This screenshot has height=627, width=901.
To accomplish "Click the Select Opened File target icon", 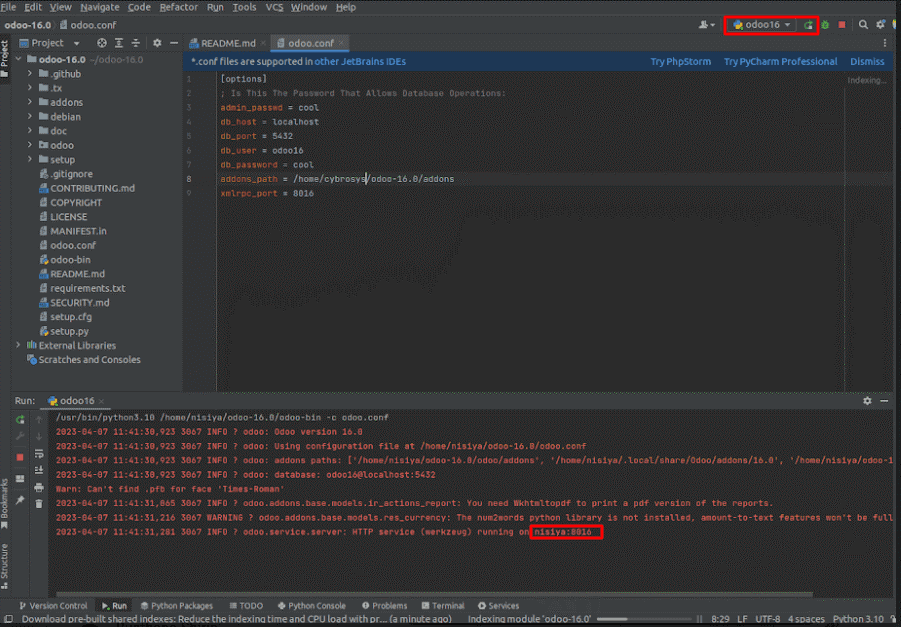I will point(102,43).
